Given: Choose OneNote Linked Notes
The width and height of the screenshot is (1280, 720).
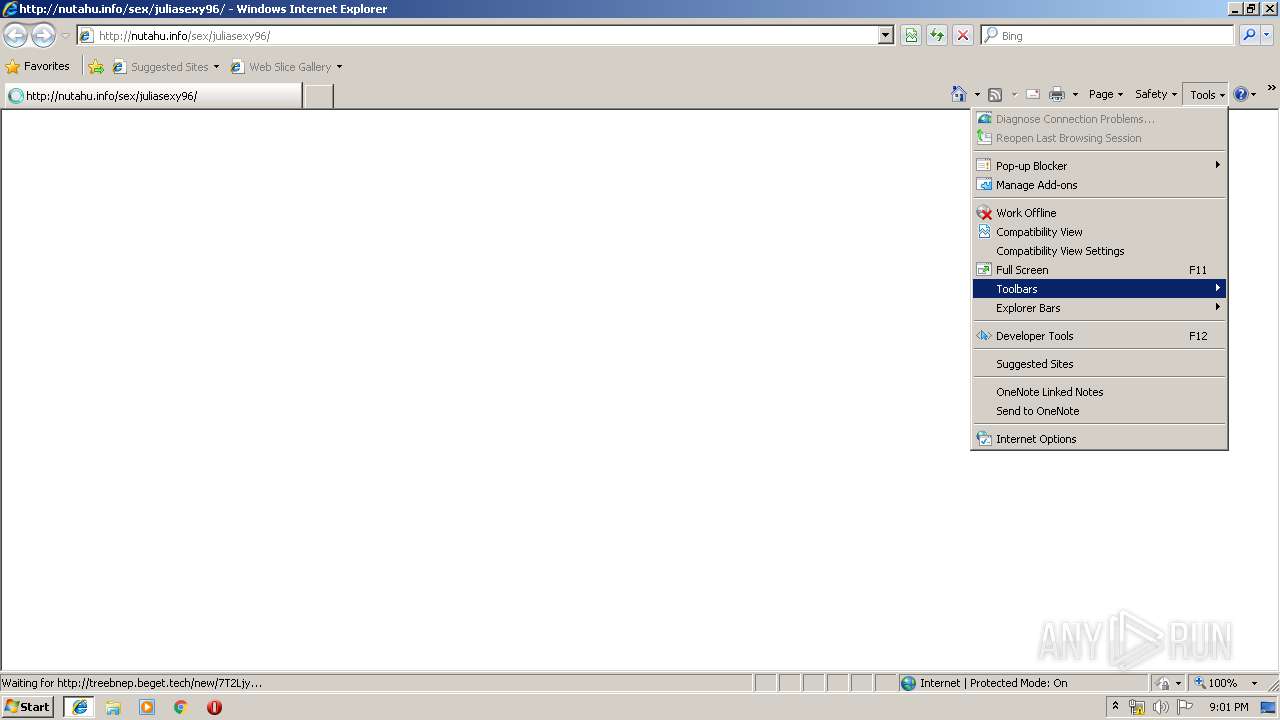Looking at the screenshot, I should [x=1099, y=392].
